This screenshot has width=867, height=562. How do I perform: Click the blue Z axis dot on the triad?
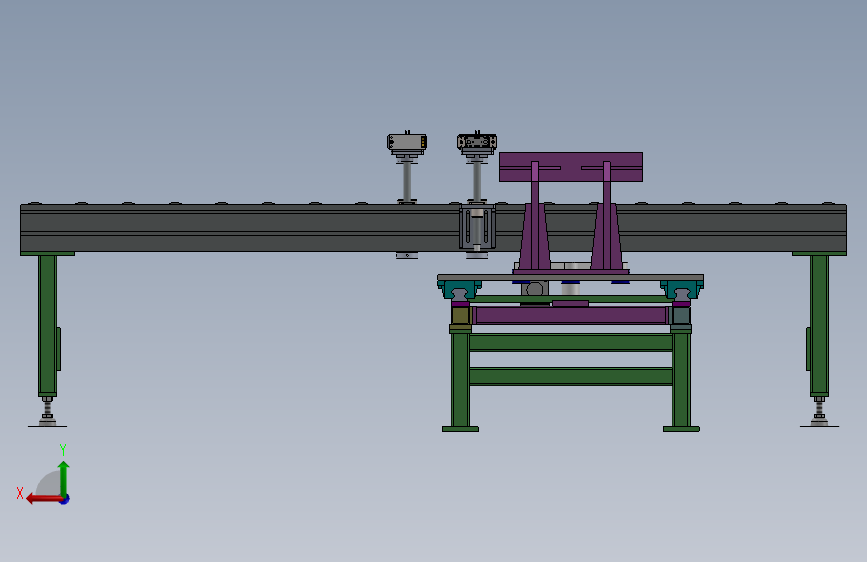click(x=65, y=499)
